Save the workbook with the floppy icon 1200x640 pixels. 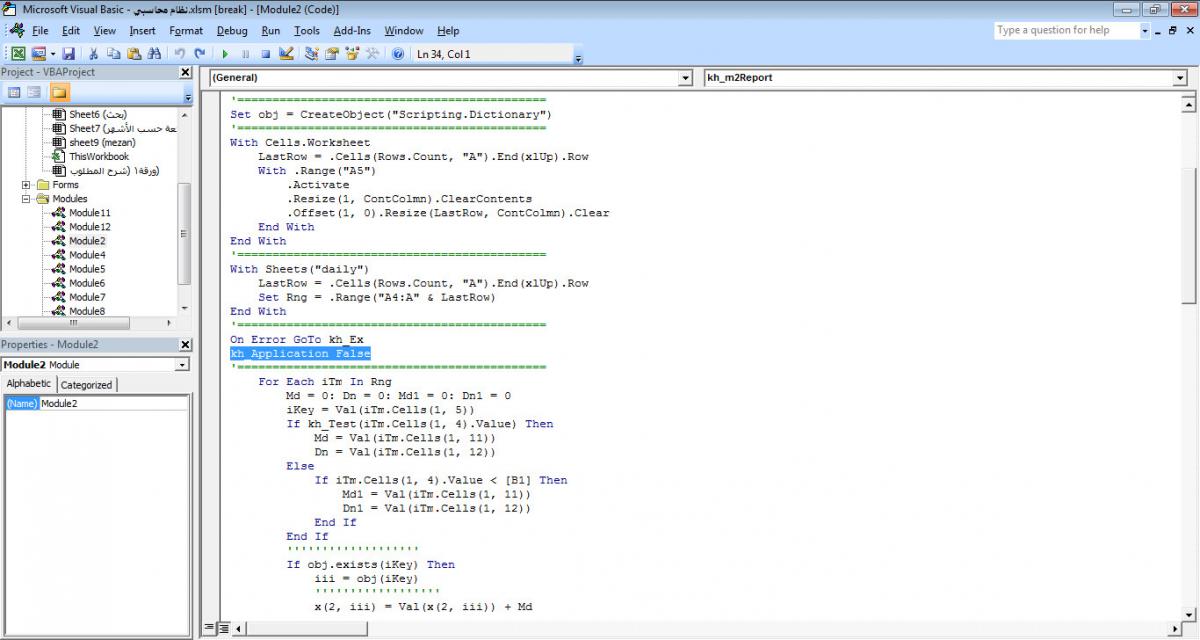coord(69,54)
